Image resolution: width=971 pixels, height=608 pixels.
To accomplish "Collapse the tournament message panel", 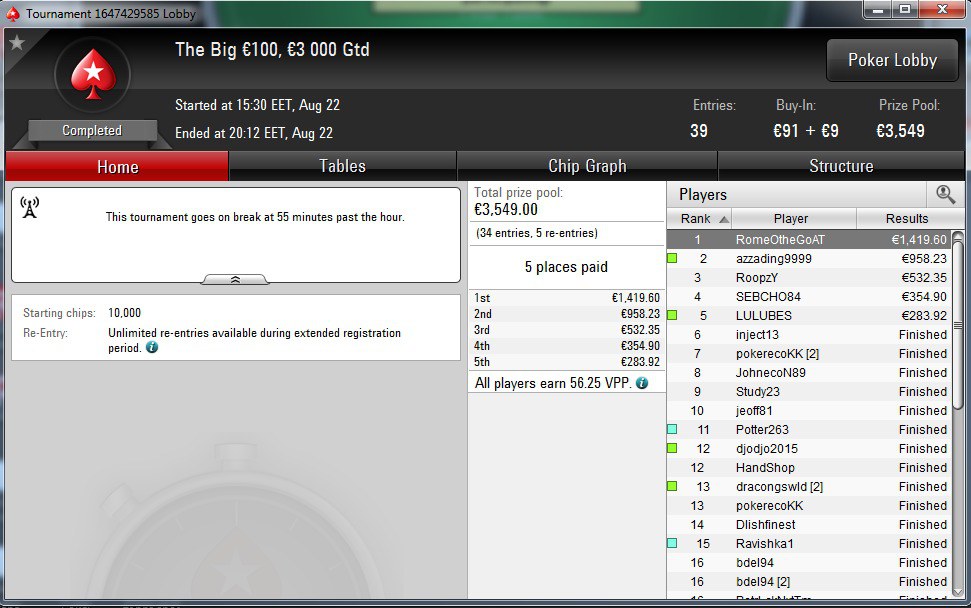I will click(x=235, y=280).
